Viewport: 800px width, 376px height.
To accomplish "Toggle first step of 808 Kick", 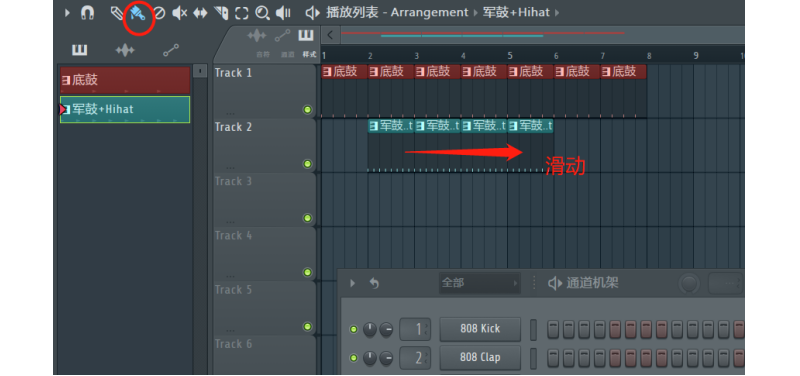I will (x=554, y=330).
